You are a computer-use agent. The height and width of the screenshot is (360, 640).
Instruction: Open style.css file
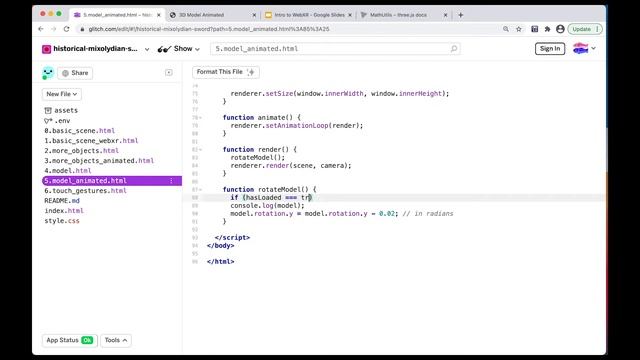click(x=62, y=221)
